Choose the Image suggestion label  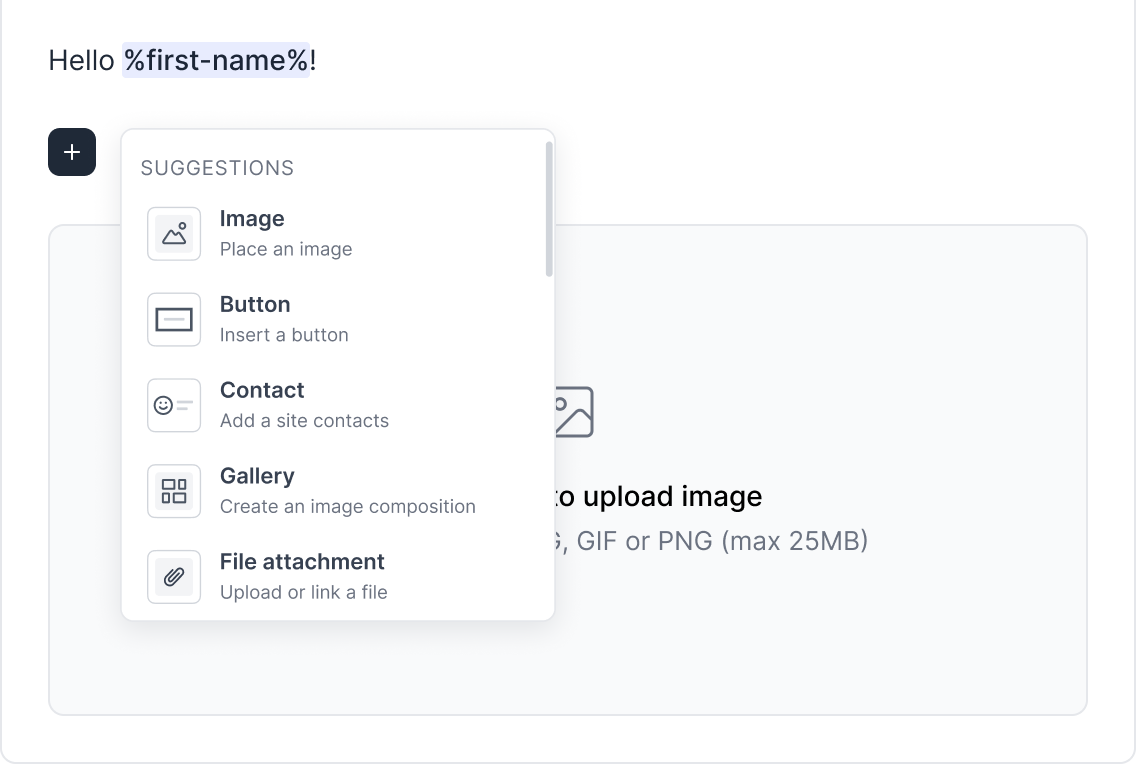point(252,219)
